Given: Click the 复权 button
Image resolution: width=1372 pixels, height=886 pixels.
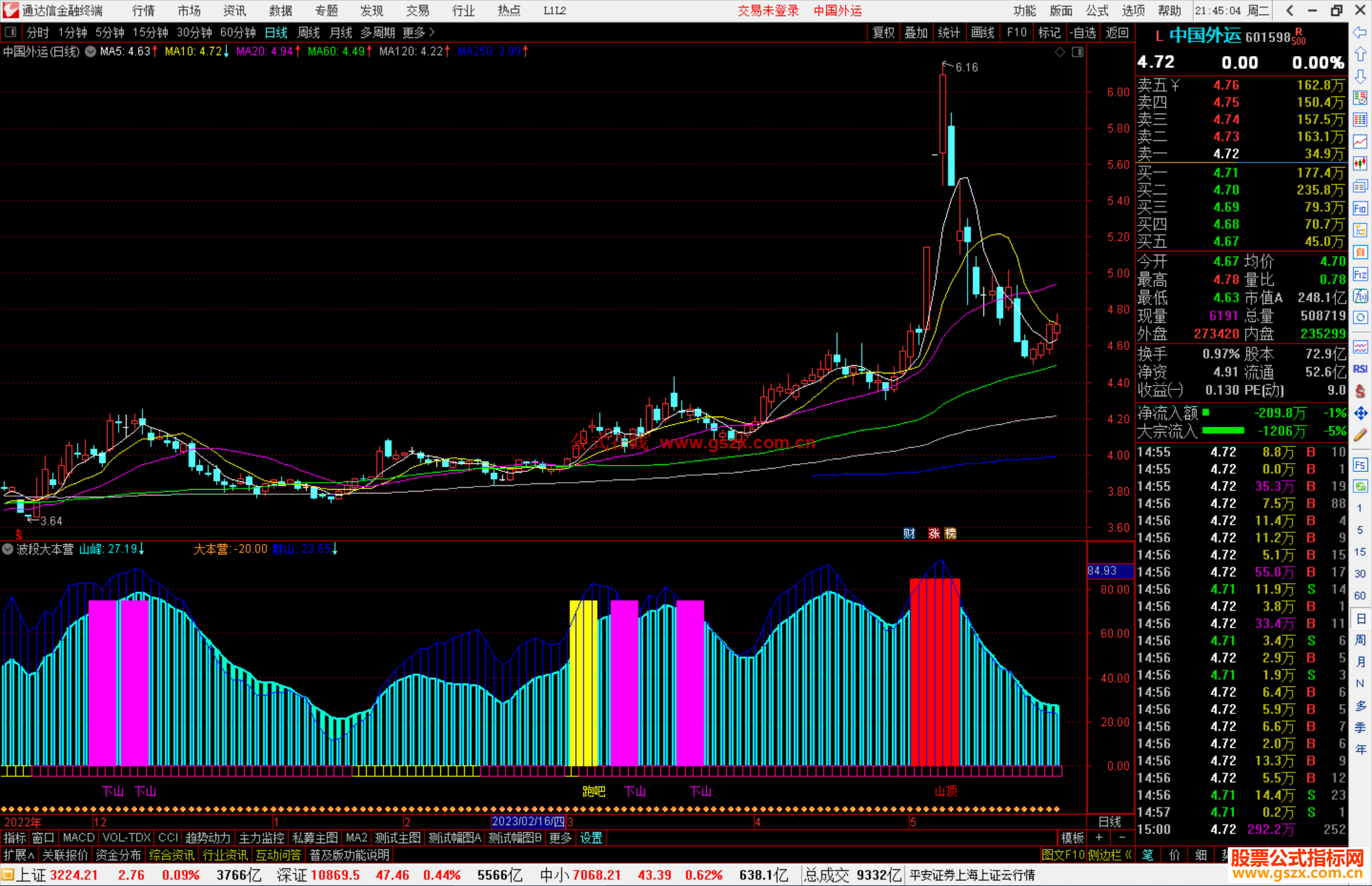Looking at the screenshot, I should pos(884,32).
